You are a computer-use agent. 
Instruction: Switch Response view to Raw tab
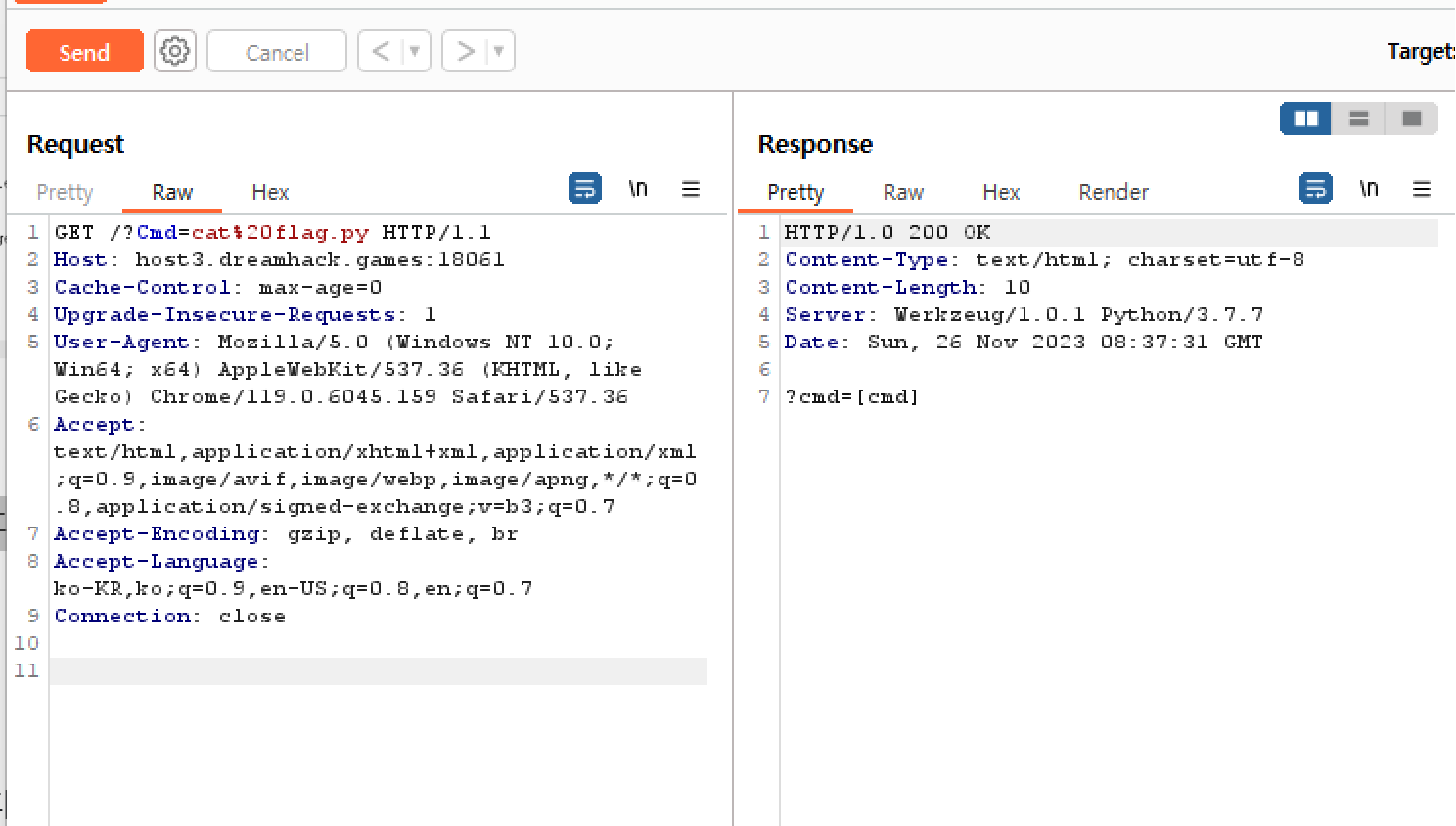click(903, 192)
